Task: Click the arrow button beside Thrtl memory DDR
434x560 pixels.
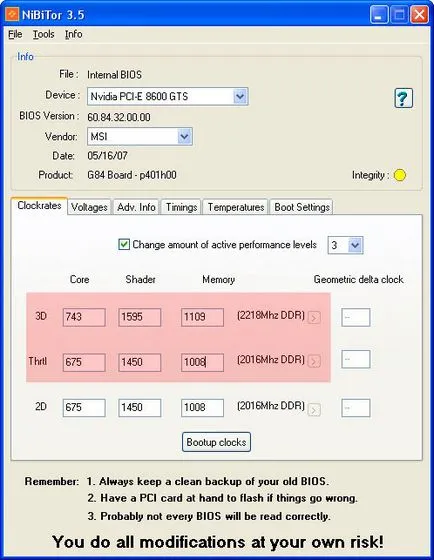Action: [314, 361]
